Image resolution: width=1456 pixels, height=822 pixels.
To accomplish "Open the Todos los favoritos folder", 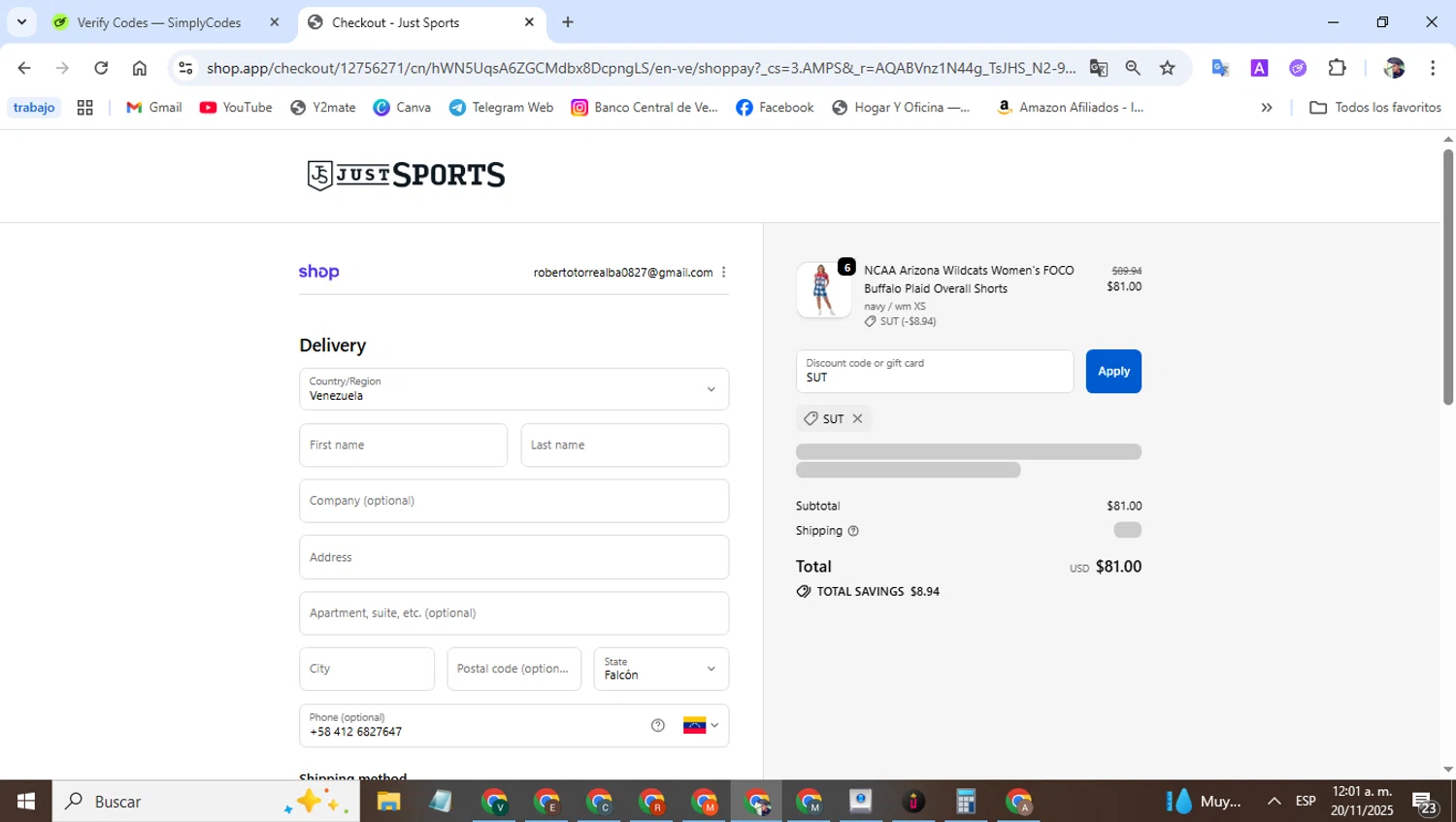I will coord(1375,108).
